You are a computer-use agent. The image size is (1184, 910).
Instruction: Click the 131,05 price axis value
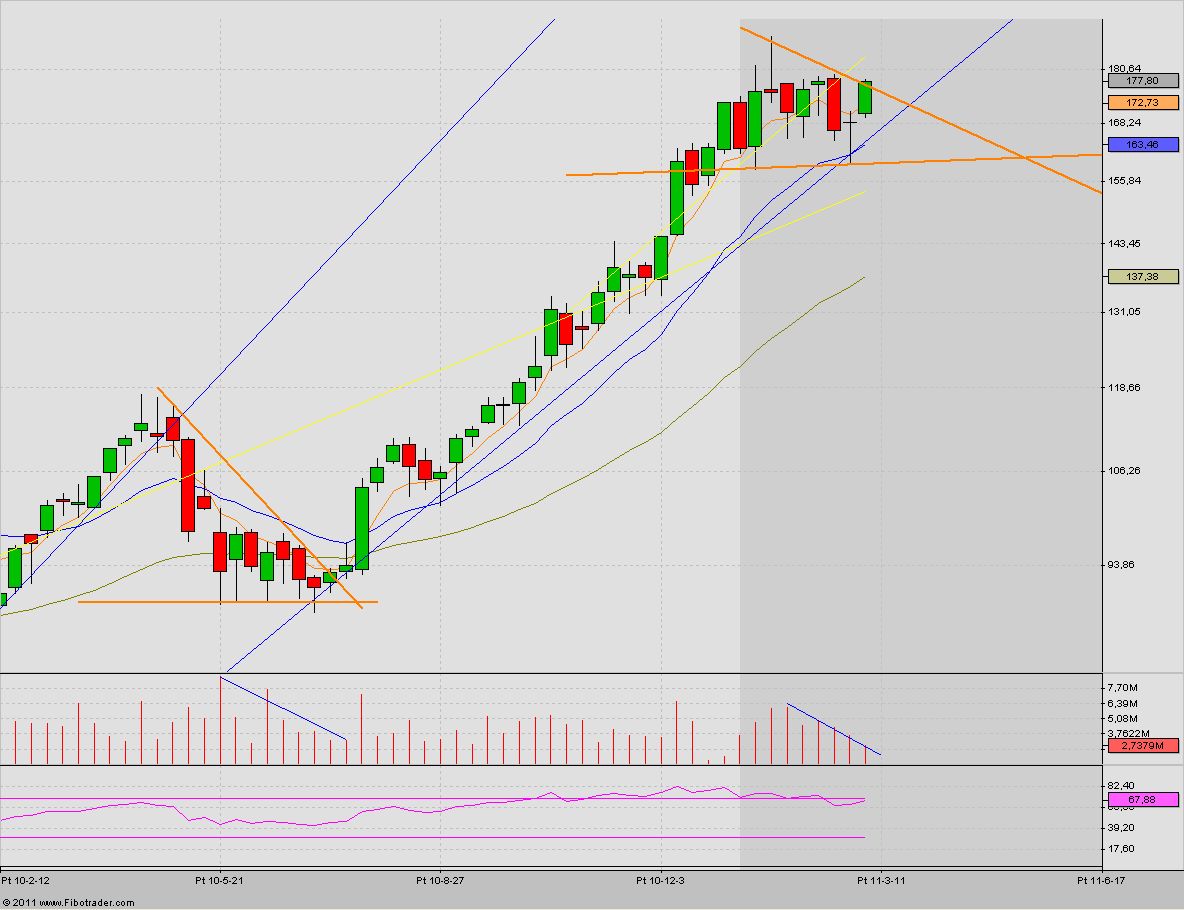coord(1124,311)
